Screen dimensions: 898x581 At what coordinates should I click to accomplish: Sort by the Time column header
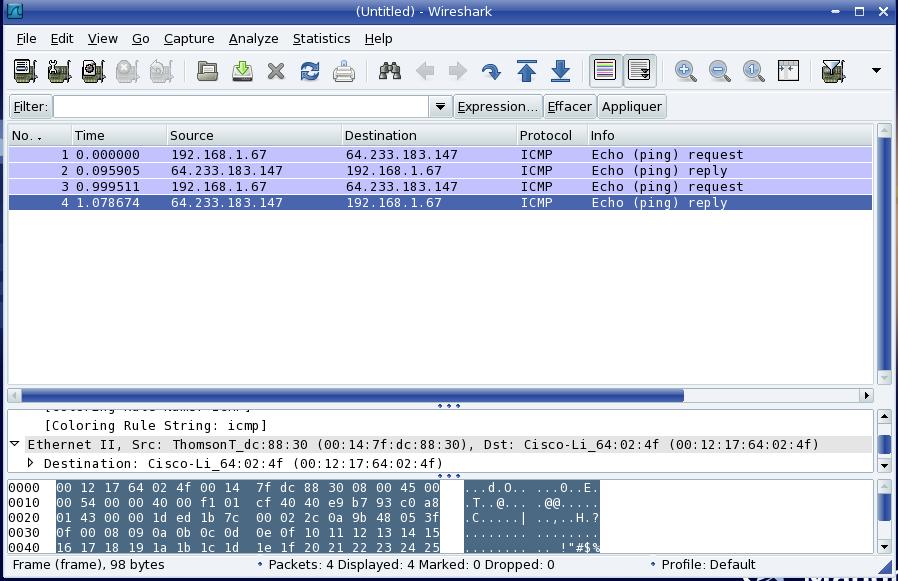[x=119, y=136]
